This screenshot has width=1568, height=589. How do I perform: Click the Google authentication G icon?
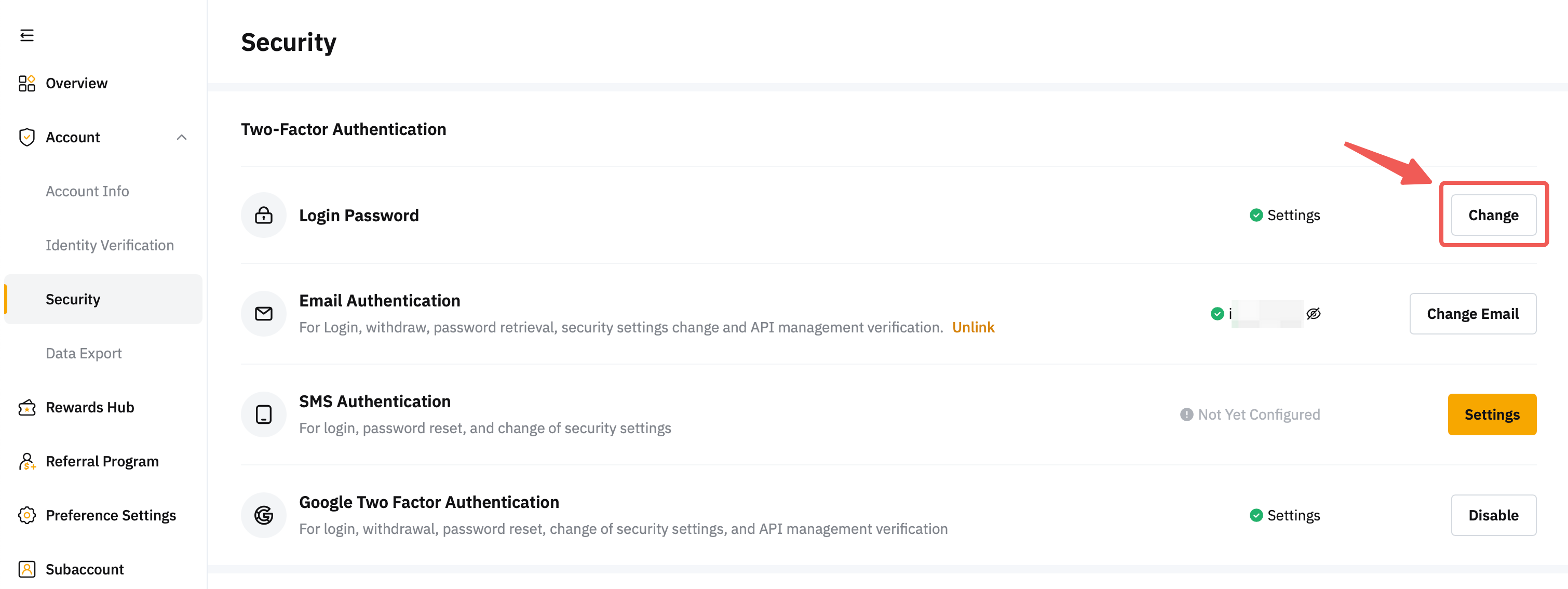click(264, 516)
